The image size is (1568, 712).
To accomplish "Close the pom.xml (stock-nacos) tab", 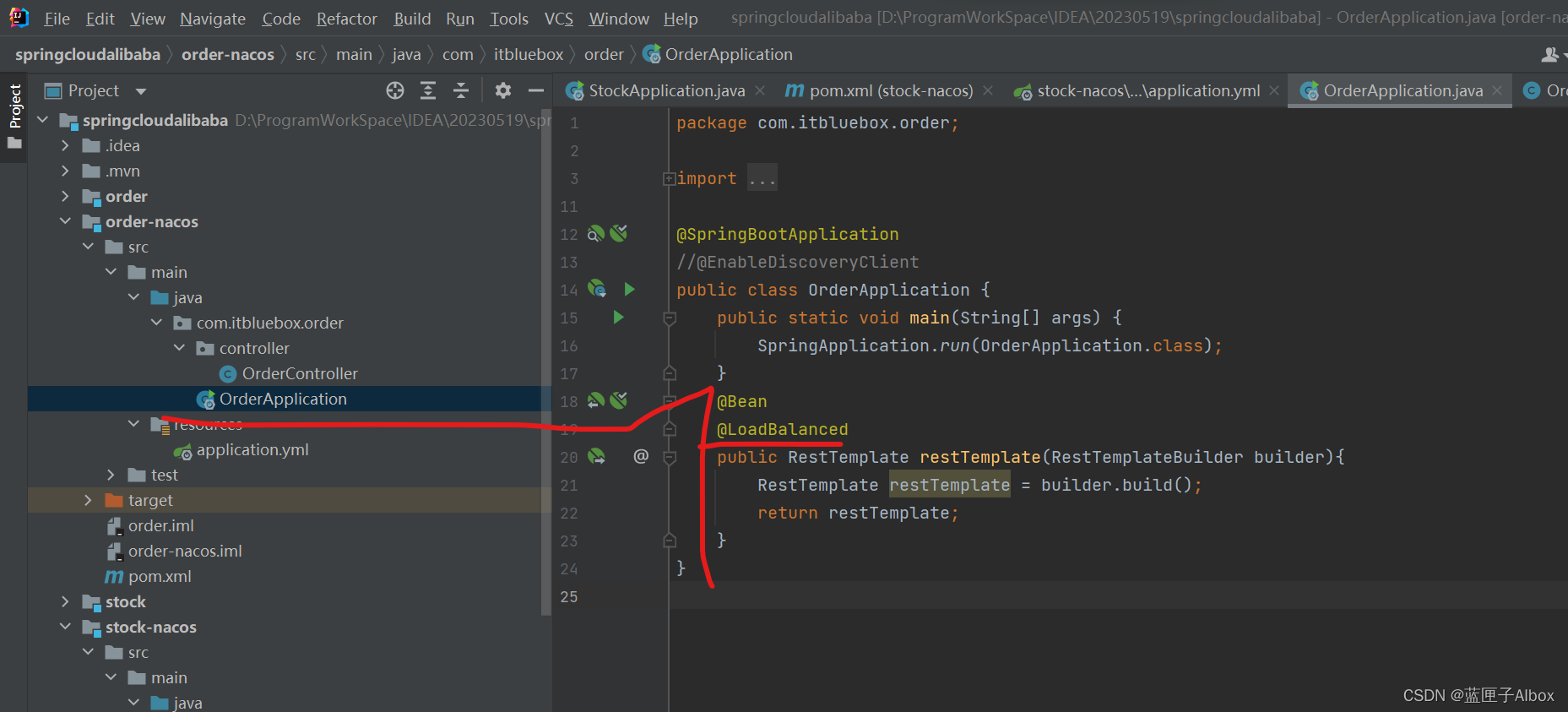I will pyautogui.click(x=988, y=90).
